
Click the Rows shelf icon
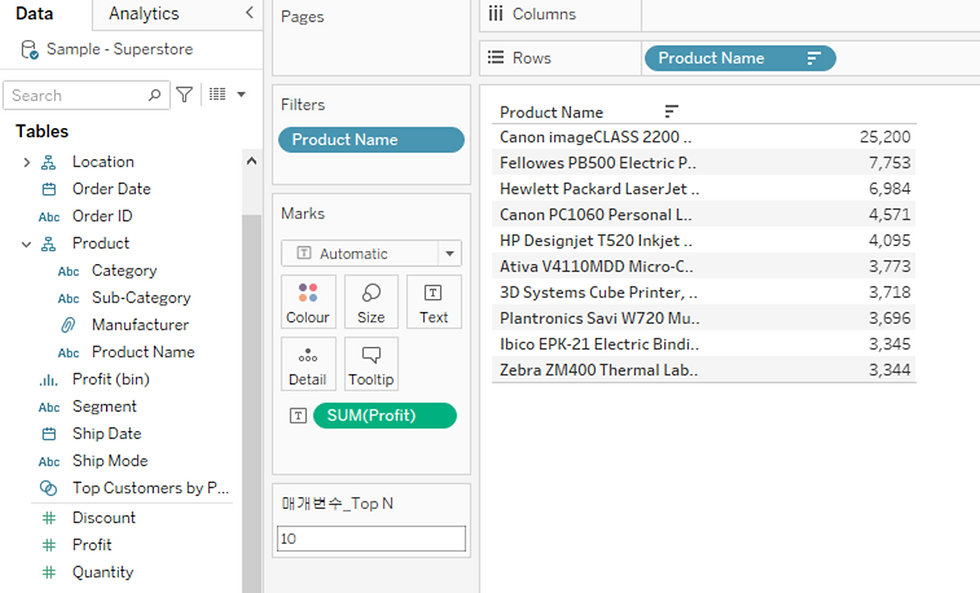(x=496, y=57)
